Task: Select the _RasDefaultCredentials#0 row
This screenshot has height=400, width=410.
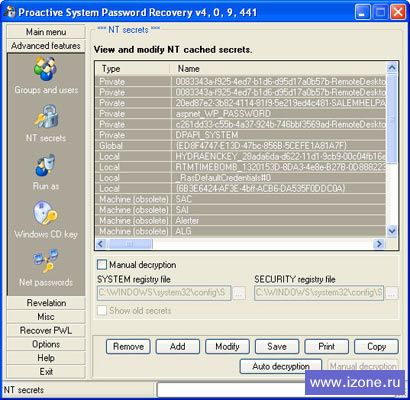Action: coord(241,178)
